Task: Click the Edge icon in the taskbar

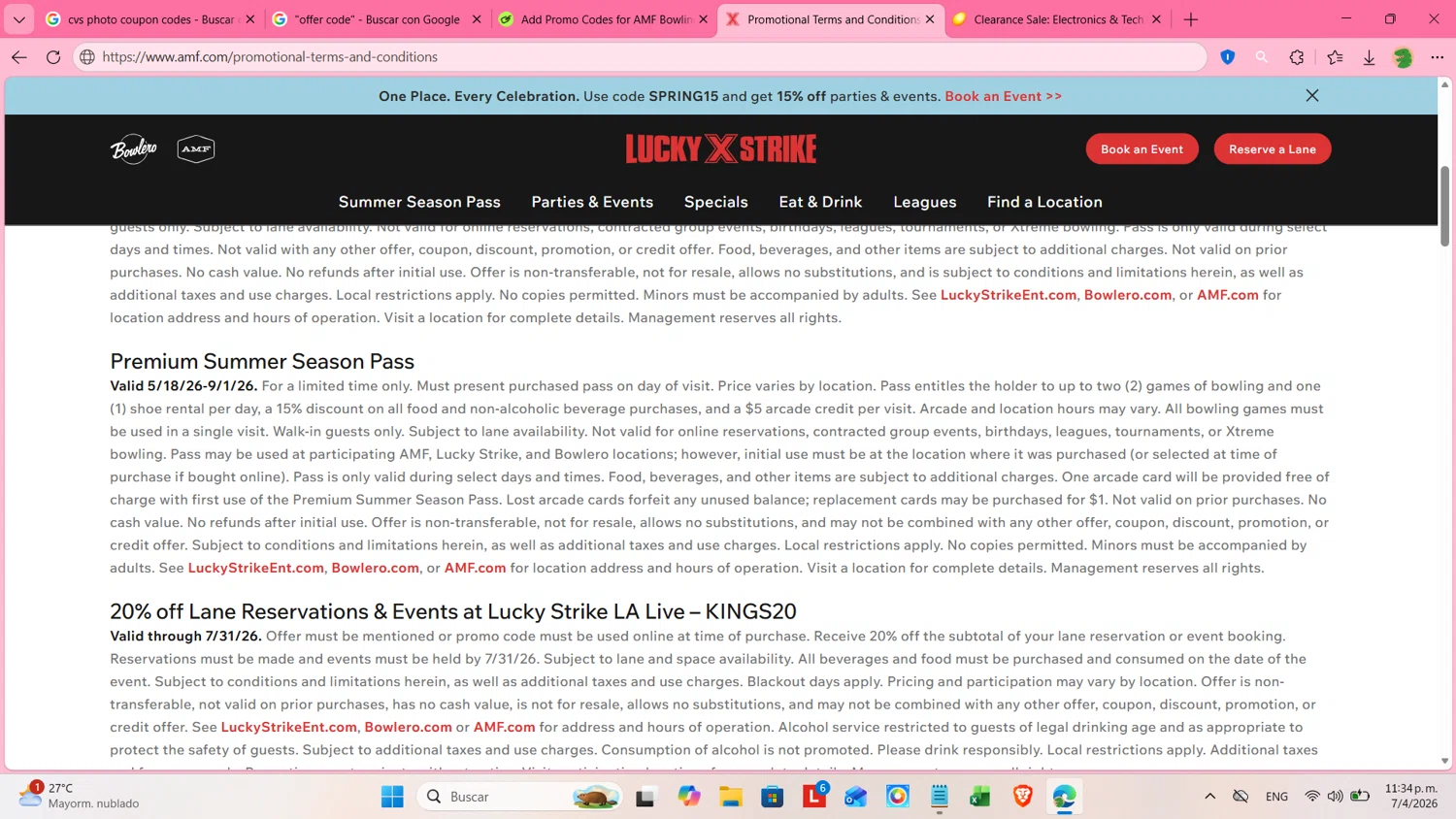Action: [x=1064, y=797]
